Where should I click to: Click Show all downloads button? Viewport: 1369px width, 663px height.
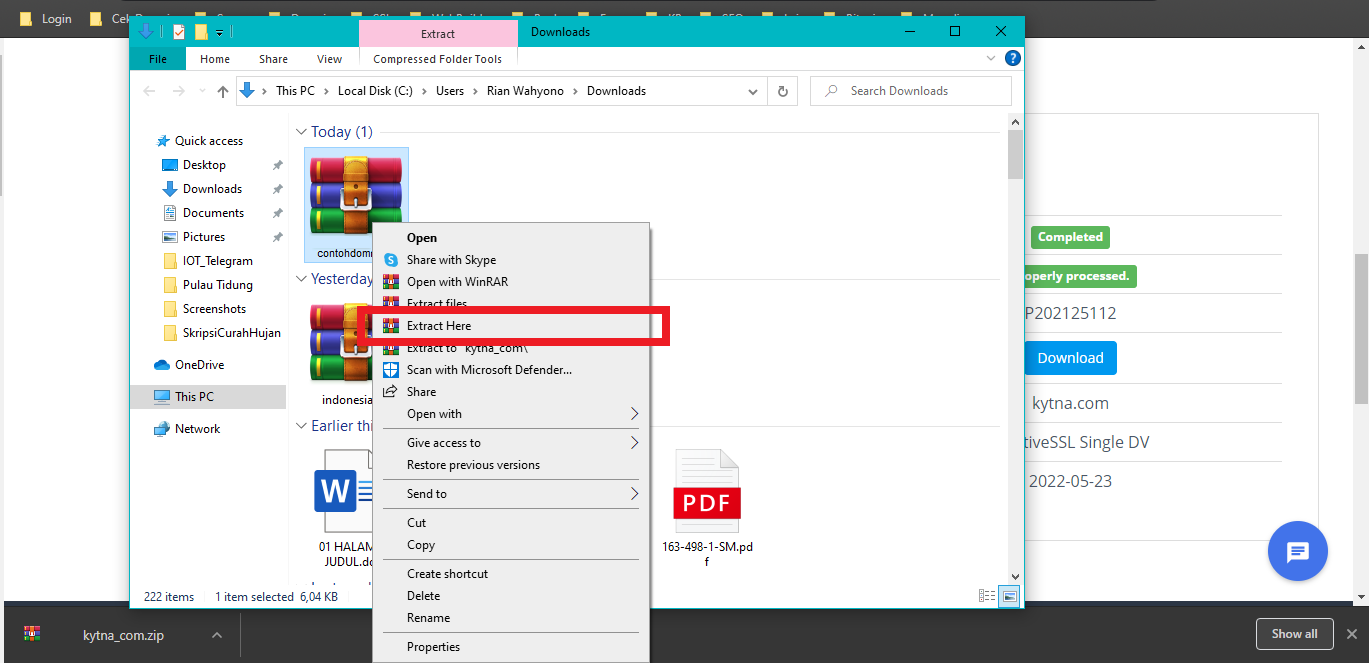point(1294,634)
